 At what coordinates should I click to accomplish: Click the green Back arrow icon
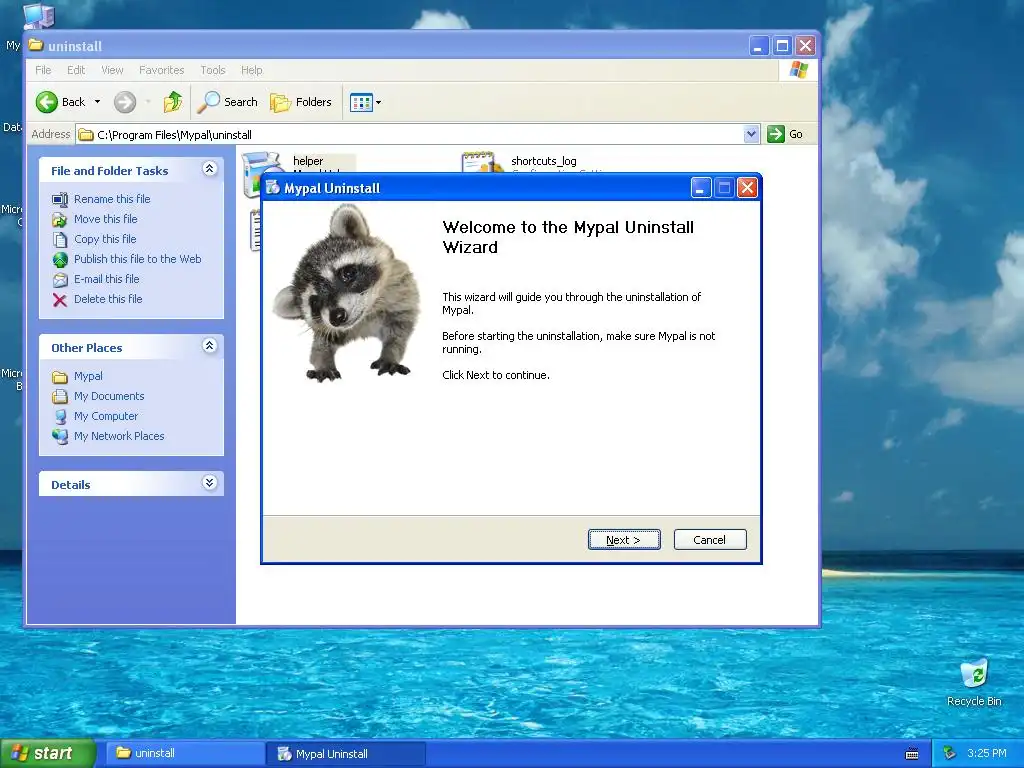coord(47,102)
